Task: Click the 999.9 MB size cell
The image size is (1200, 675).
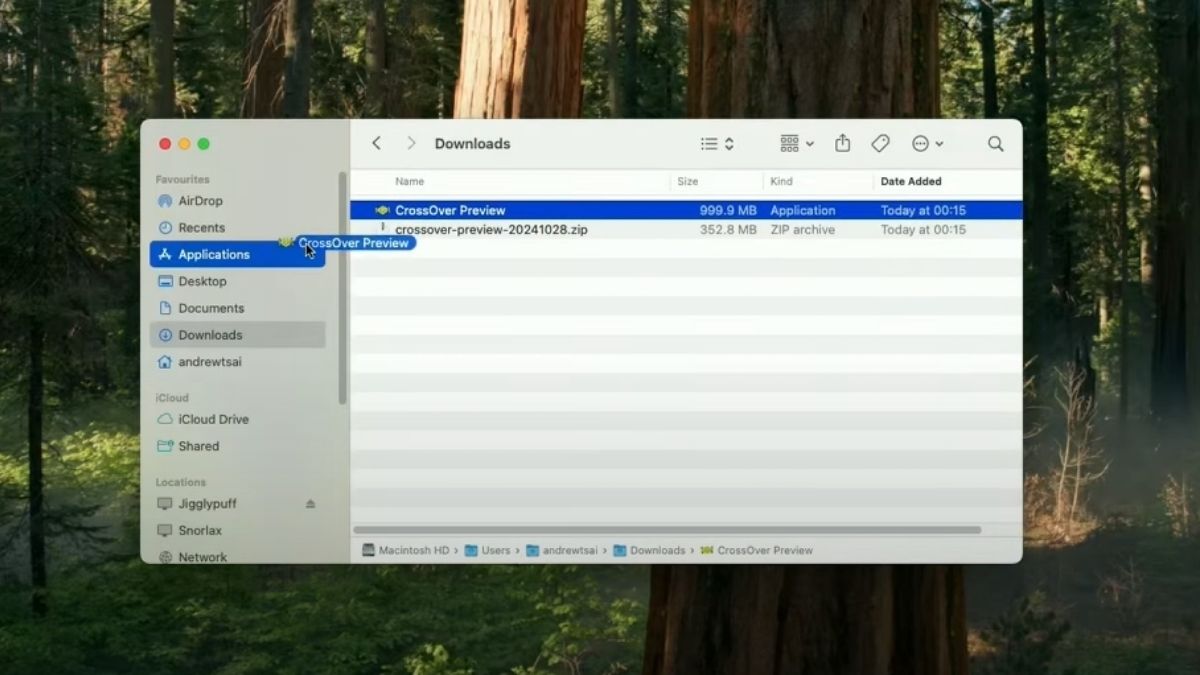Action: (x=728, y=211)
